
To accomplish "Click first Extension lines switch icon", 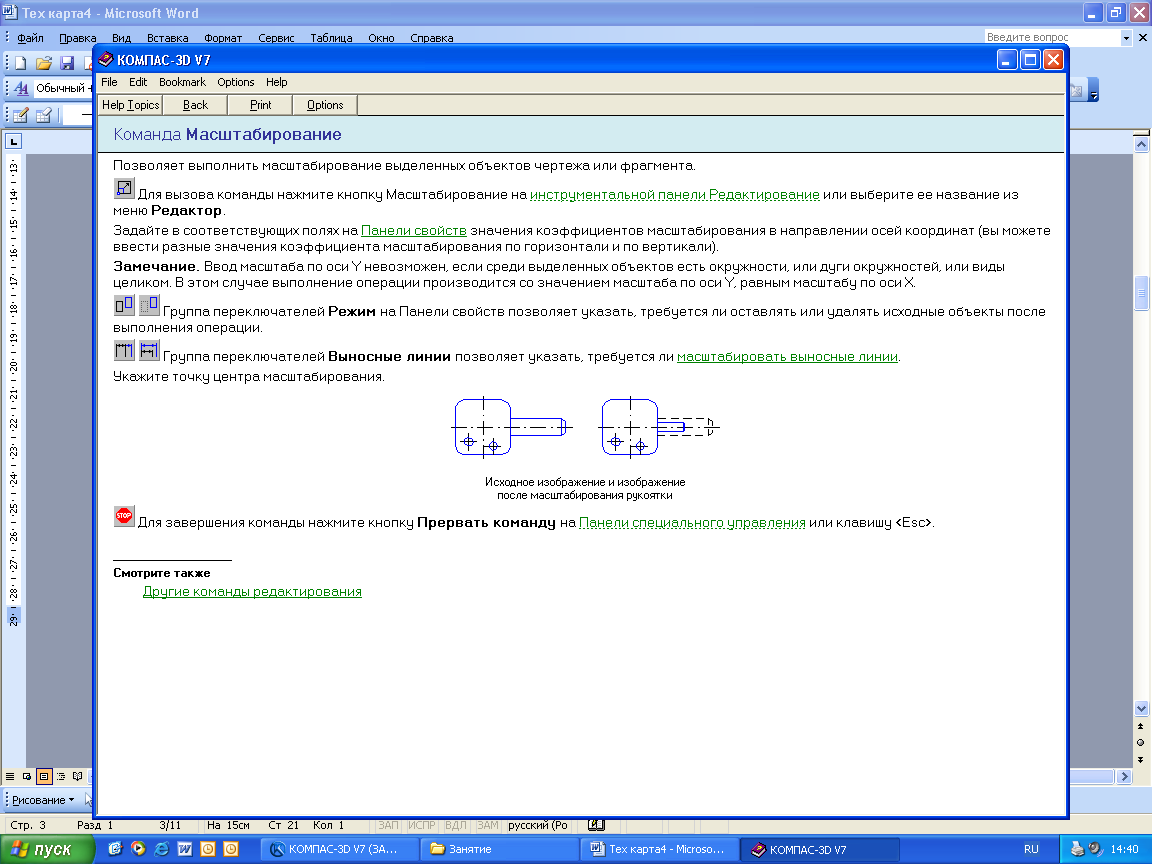I will (x=124, y=350).
